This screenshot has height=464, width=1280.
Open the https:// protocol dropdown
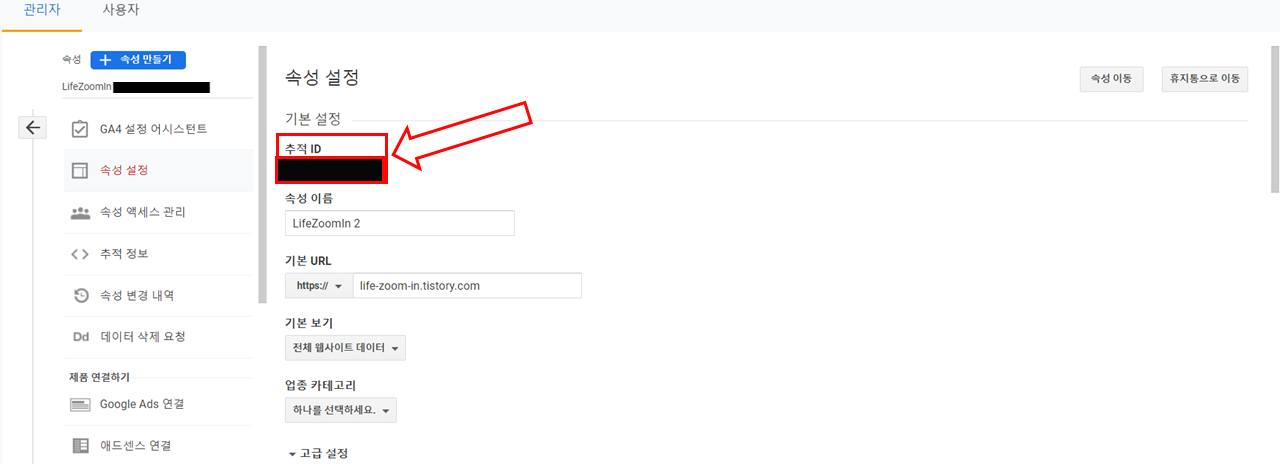click(x=318, y=286)
